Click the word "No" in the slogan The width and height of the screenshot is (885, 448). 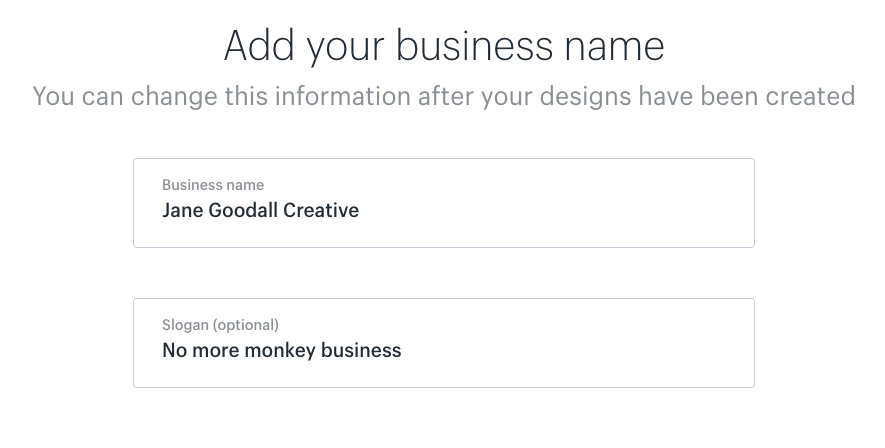(174, 350)
